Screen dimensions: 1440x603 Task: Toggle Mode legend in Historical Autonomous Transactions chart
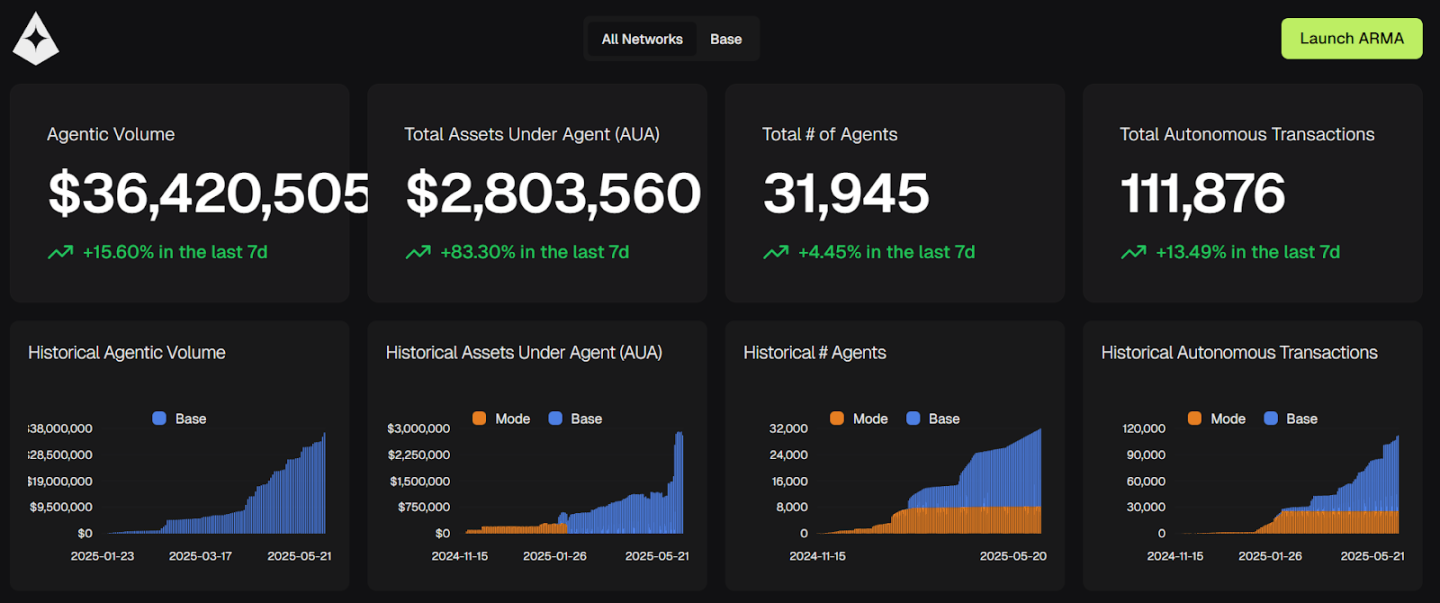point(1216,419)
